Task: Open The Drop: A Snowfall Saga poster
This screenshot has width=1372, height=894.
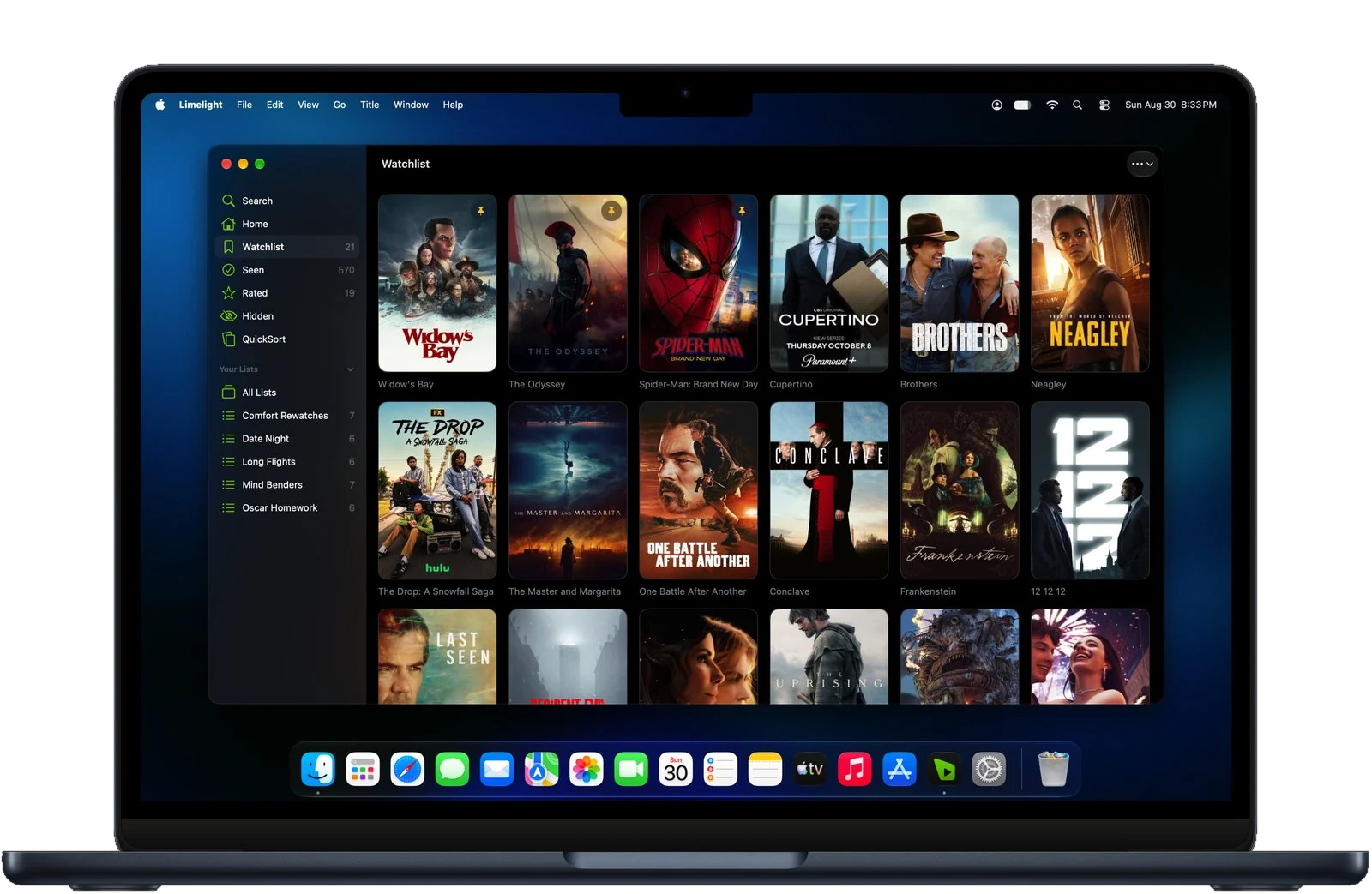Action: tap(437, 490)
